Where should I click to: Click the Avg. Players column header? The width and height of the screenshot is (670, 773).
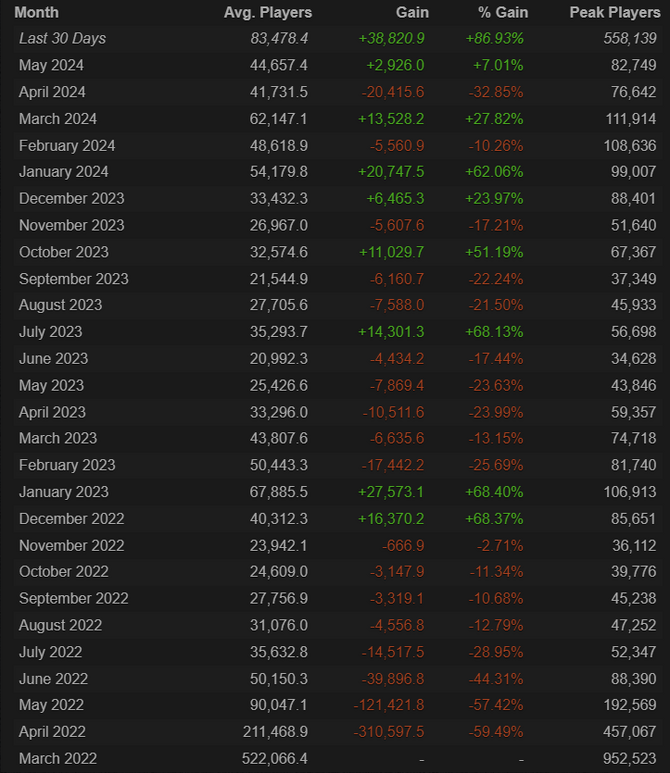(268, 13)
